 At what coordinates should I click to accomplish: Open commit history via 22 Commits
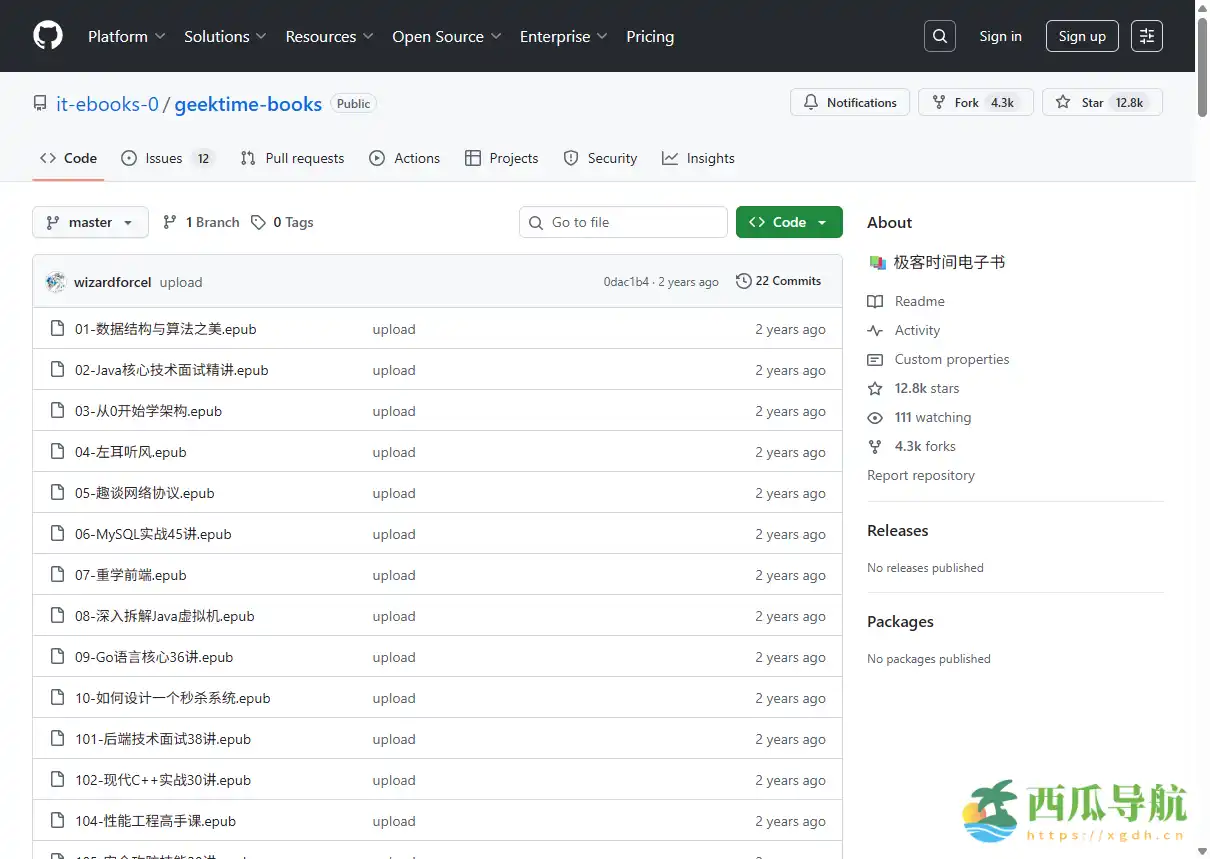click(778, 281)
